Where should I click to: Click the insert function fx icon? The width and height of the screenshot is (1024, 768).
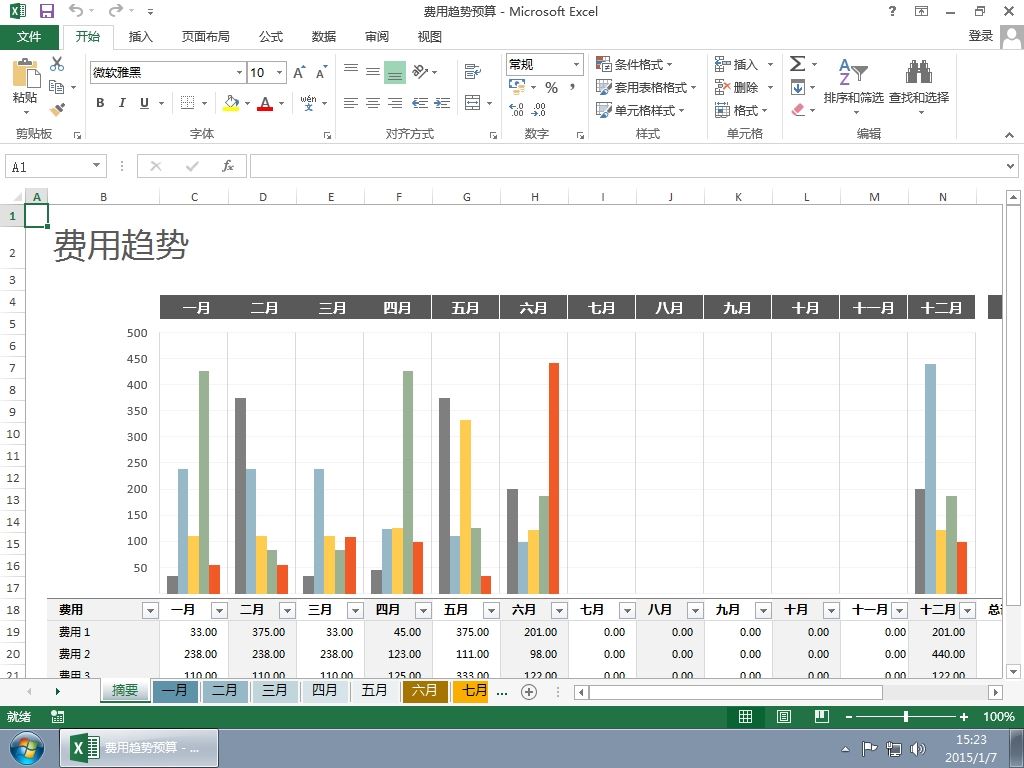pyautogui.click(x=227, y=167)
